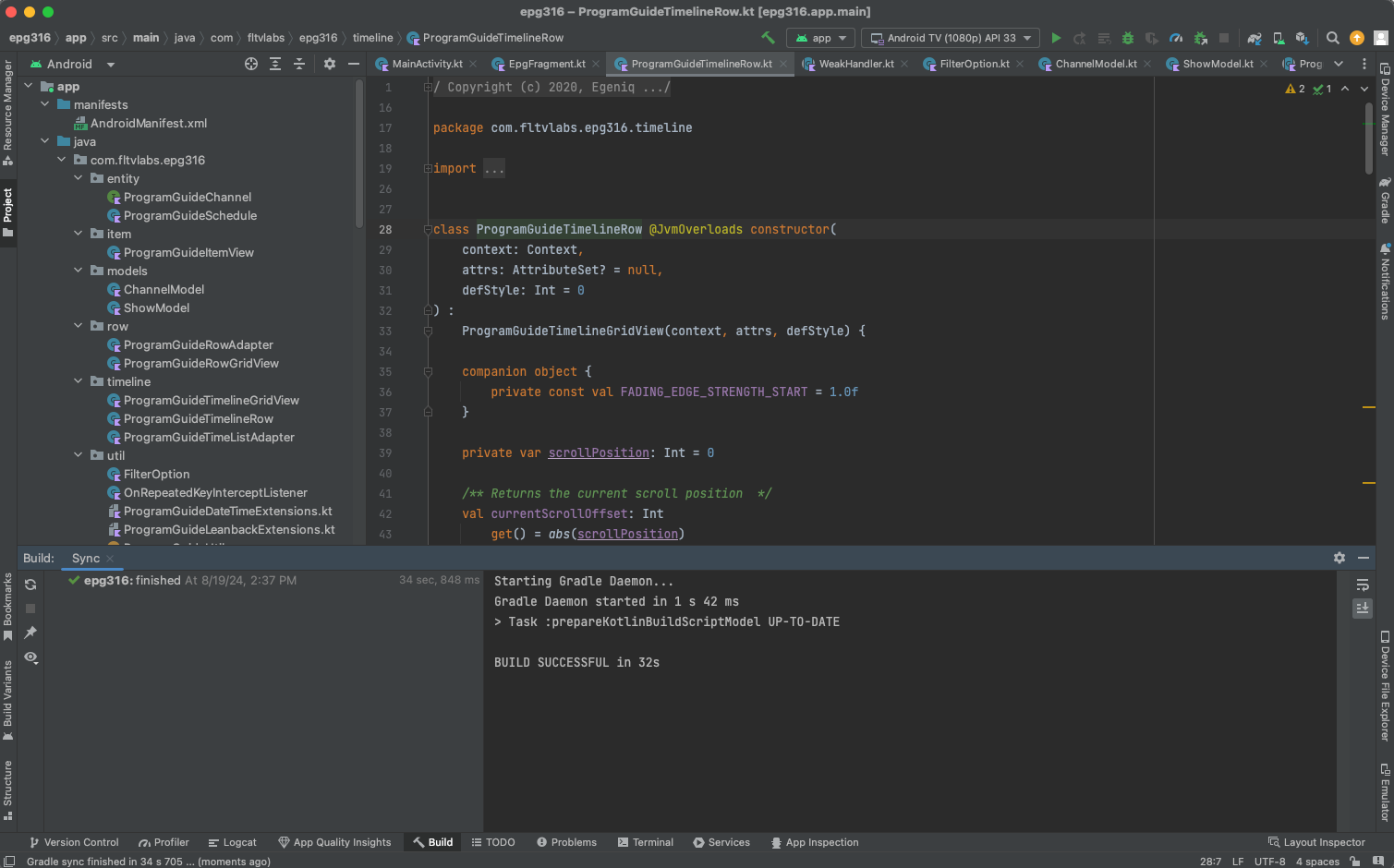Pin the Build tab with pin icon
This screenshot has width=1394, height=868.
(x=30, y=633)
